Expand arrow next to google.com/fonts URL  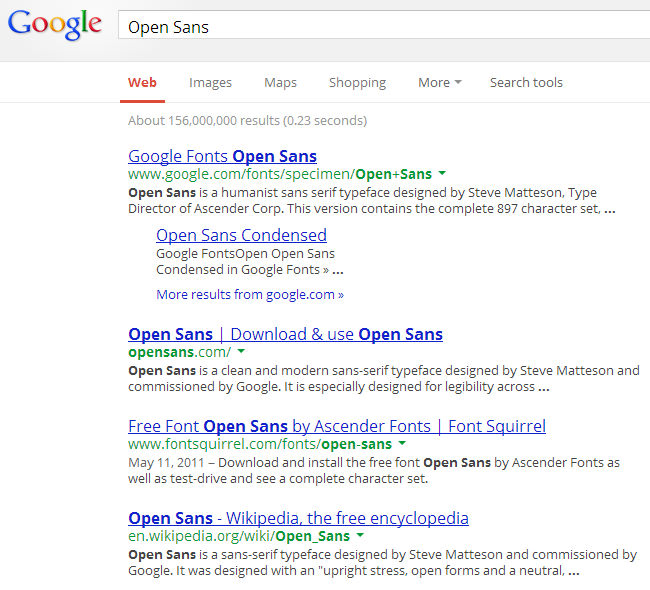point(442,173)
